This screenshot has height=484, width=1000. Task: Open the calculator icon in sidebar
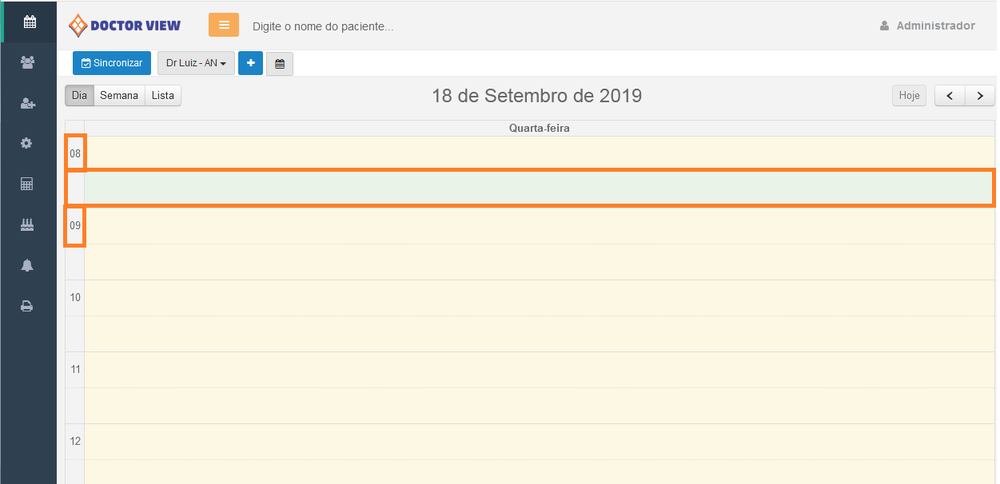28,184
